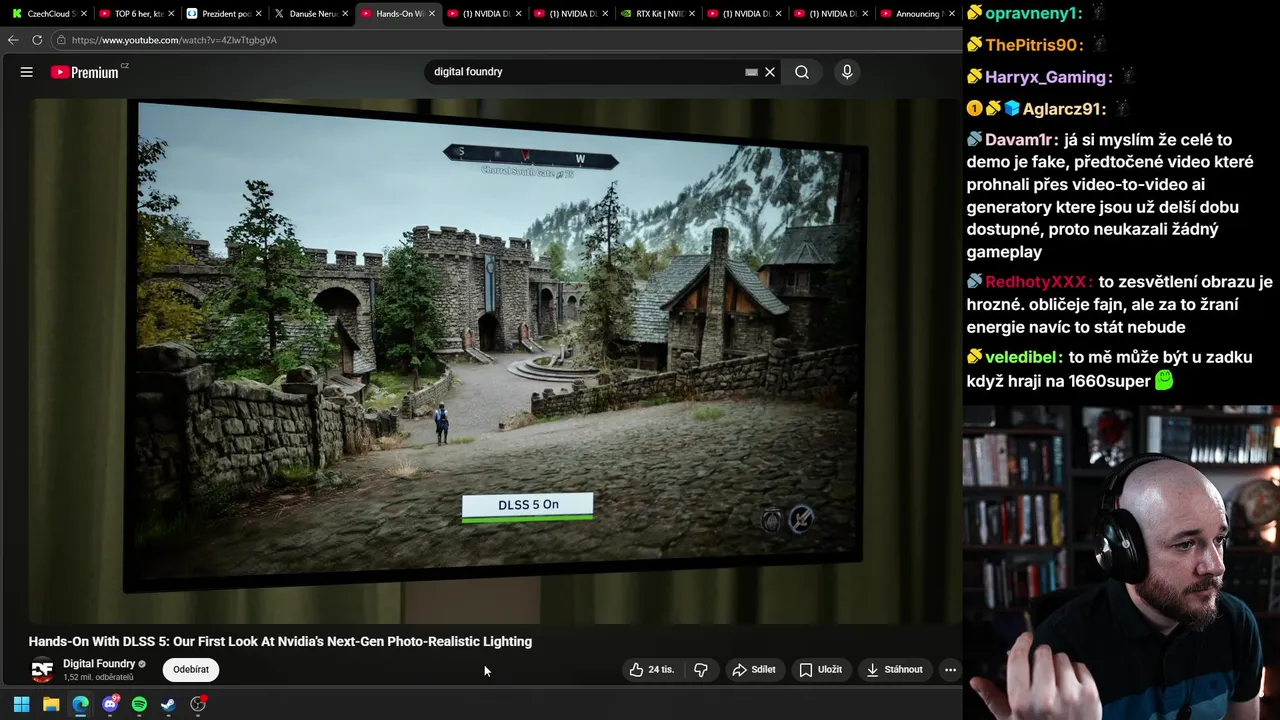1280x720 pixels.
Task: Open Microsoft Edge from taskbar
Action: 80,704
